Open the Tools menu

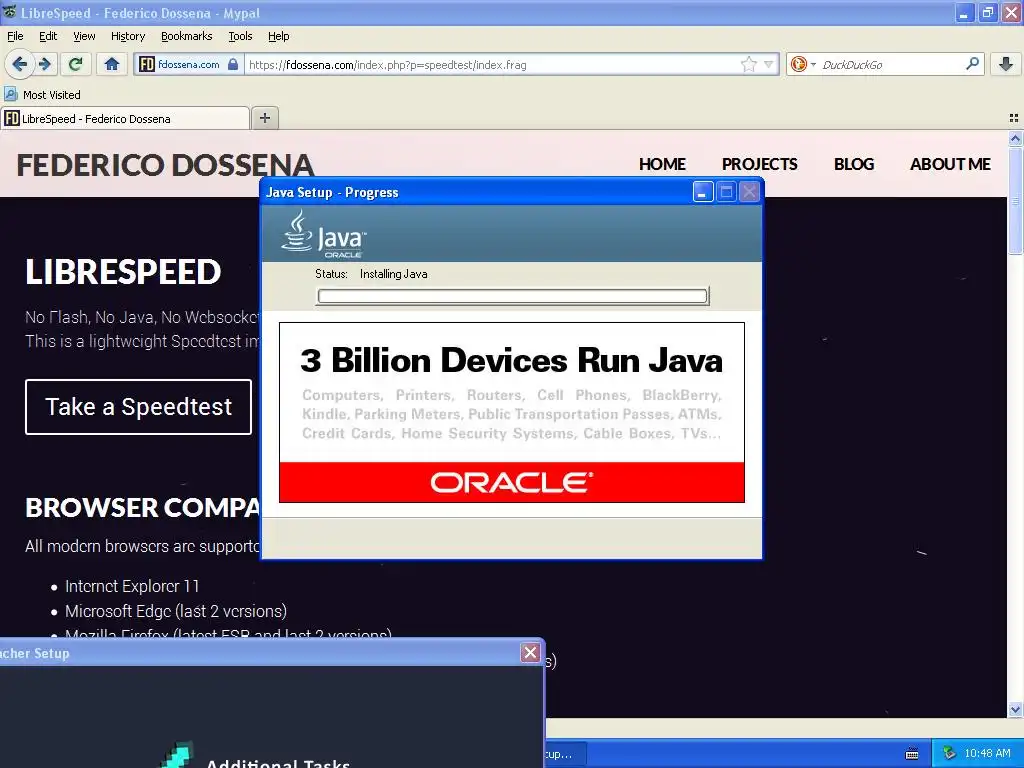tap(240, 36)
